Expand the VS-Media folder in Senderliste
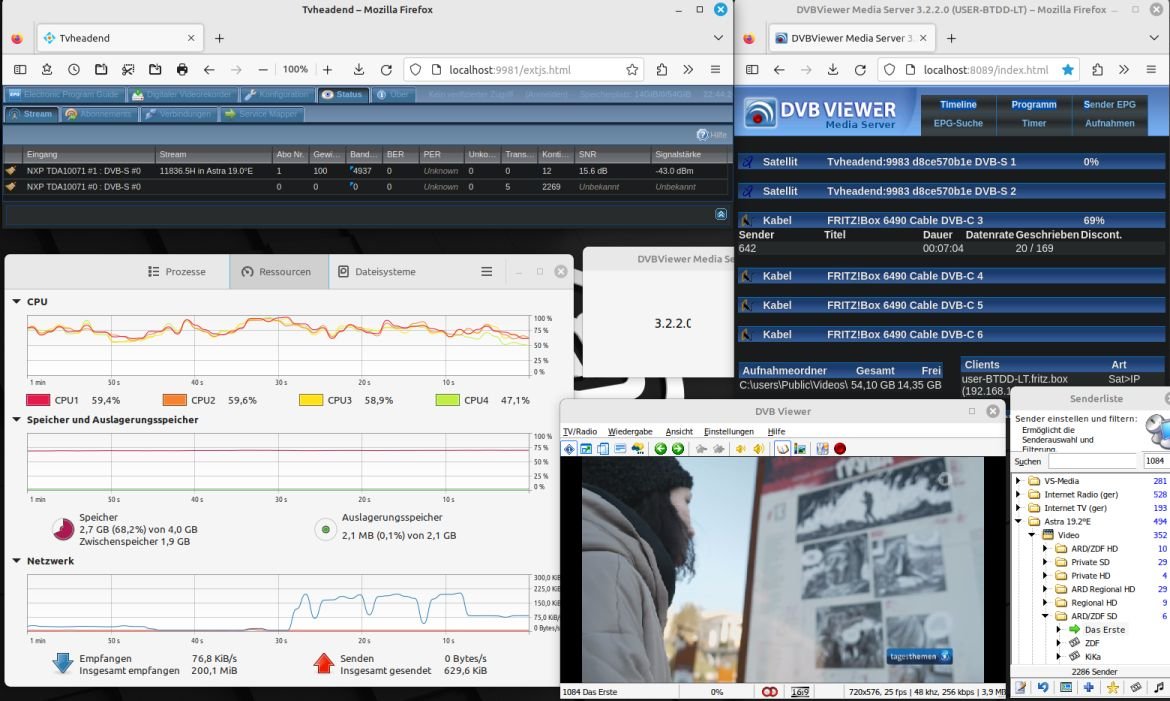 (x=1019, y=481)
